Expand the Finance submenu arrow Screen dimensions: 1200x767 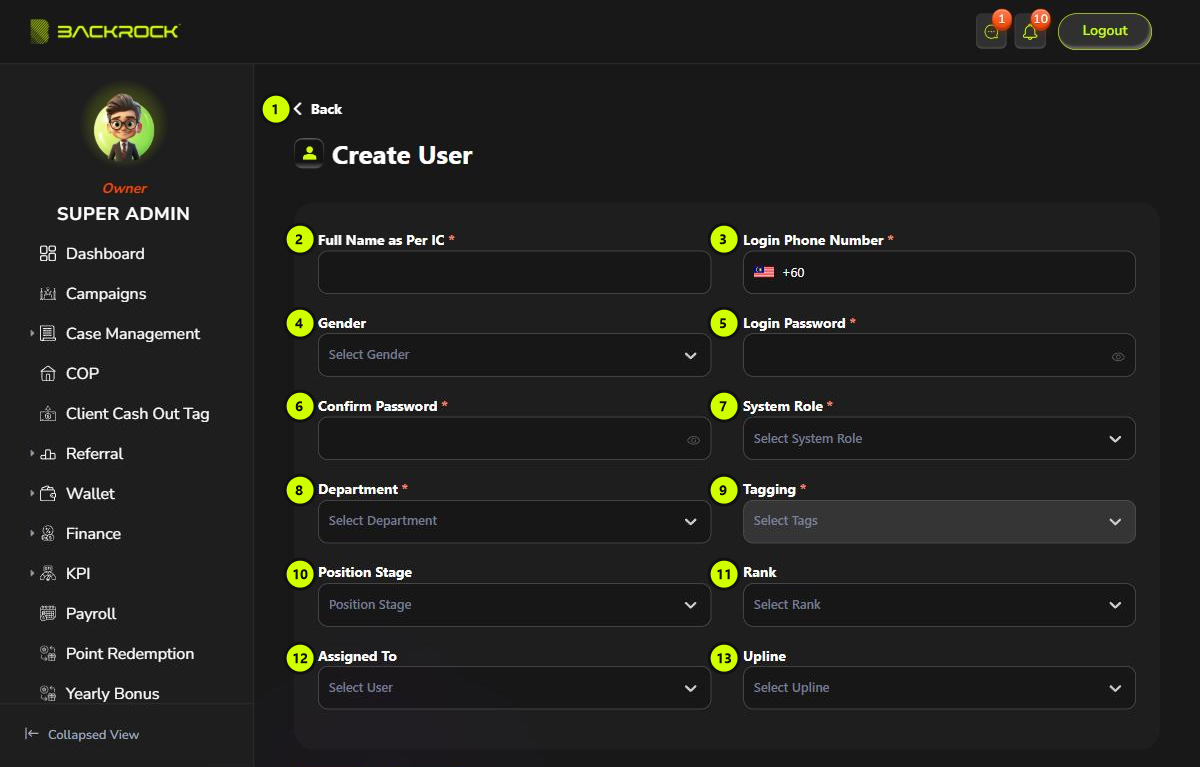(32, 533)
